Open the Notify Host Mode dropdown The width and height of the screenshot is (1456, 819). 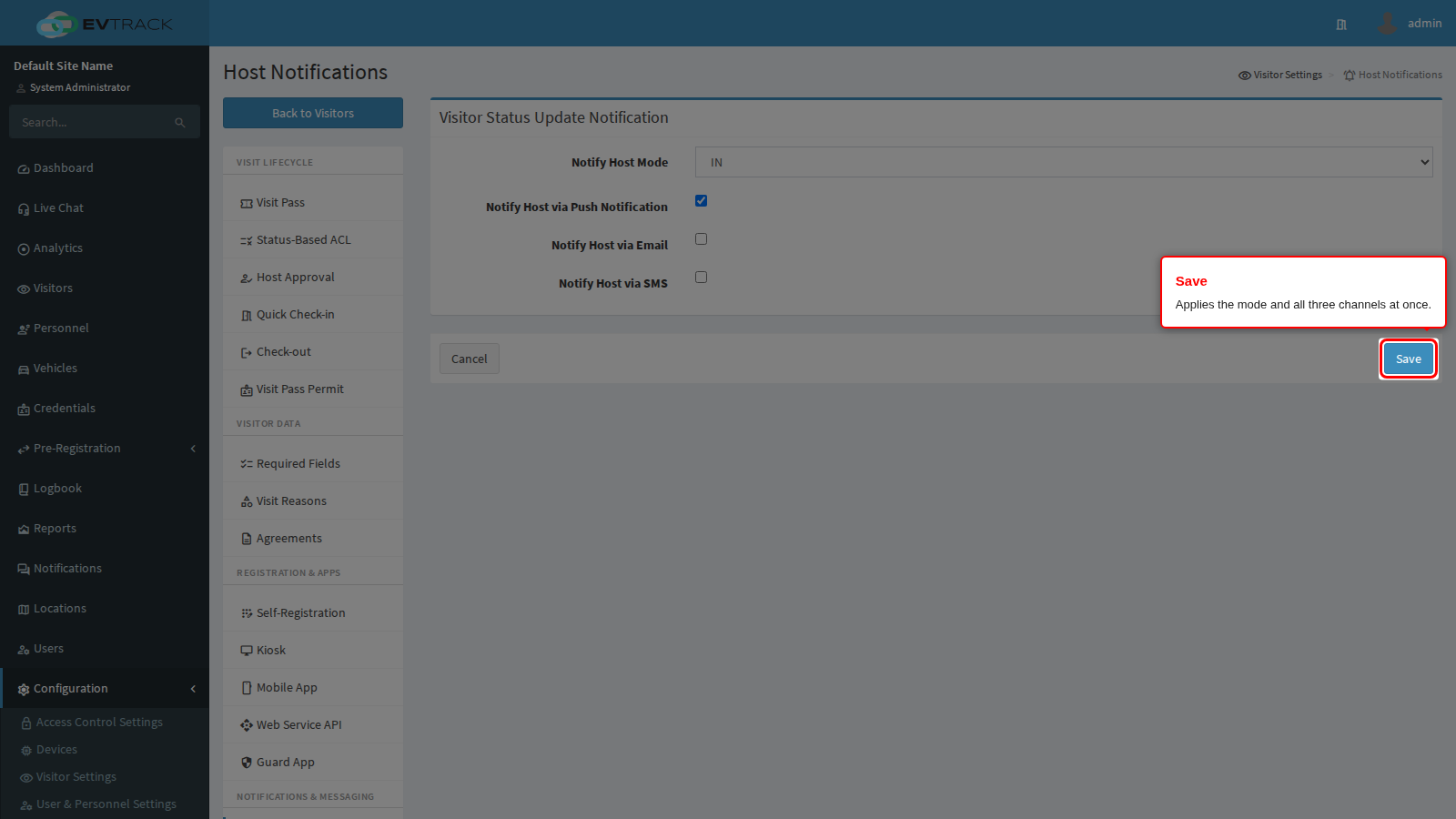pyautogui.click(x=1064, y=162)
